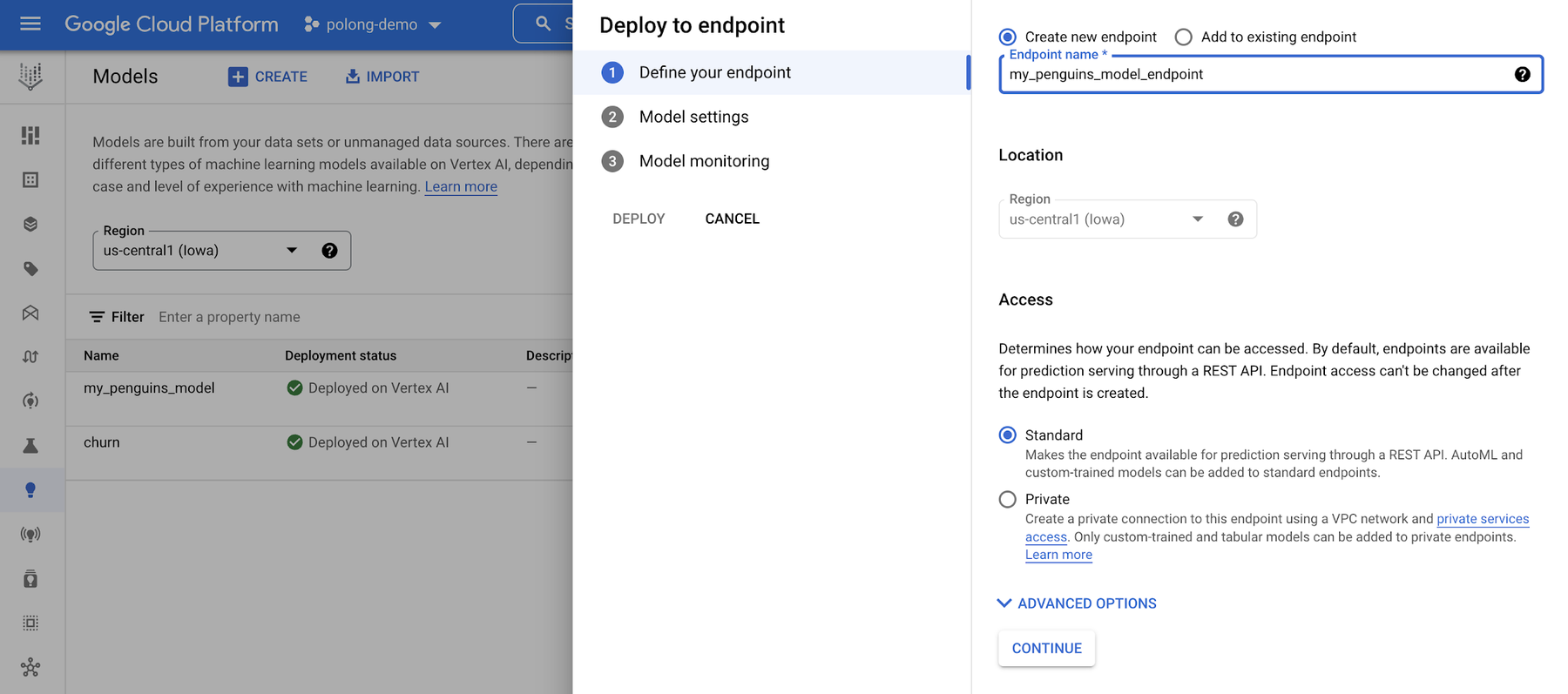Open the Batch predictions sidebar icon
The height and width of the screenshot is (694, 1568).
pyautogui.click(x=30, y=579)
